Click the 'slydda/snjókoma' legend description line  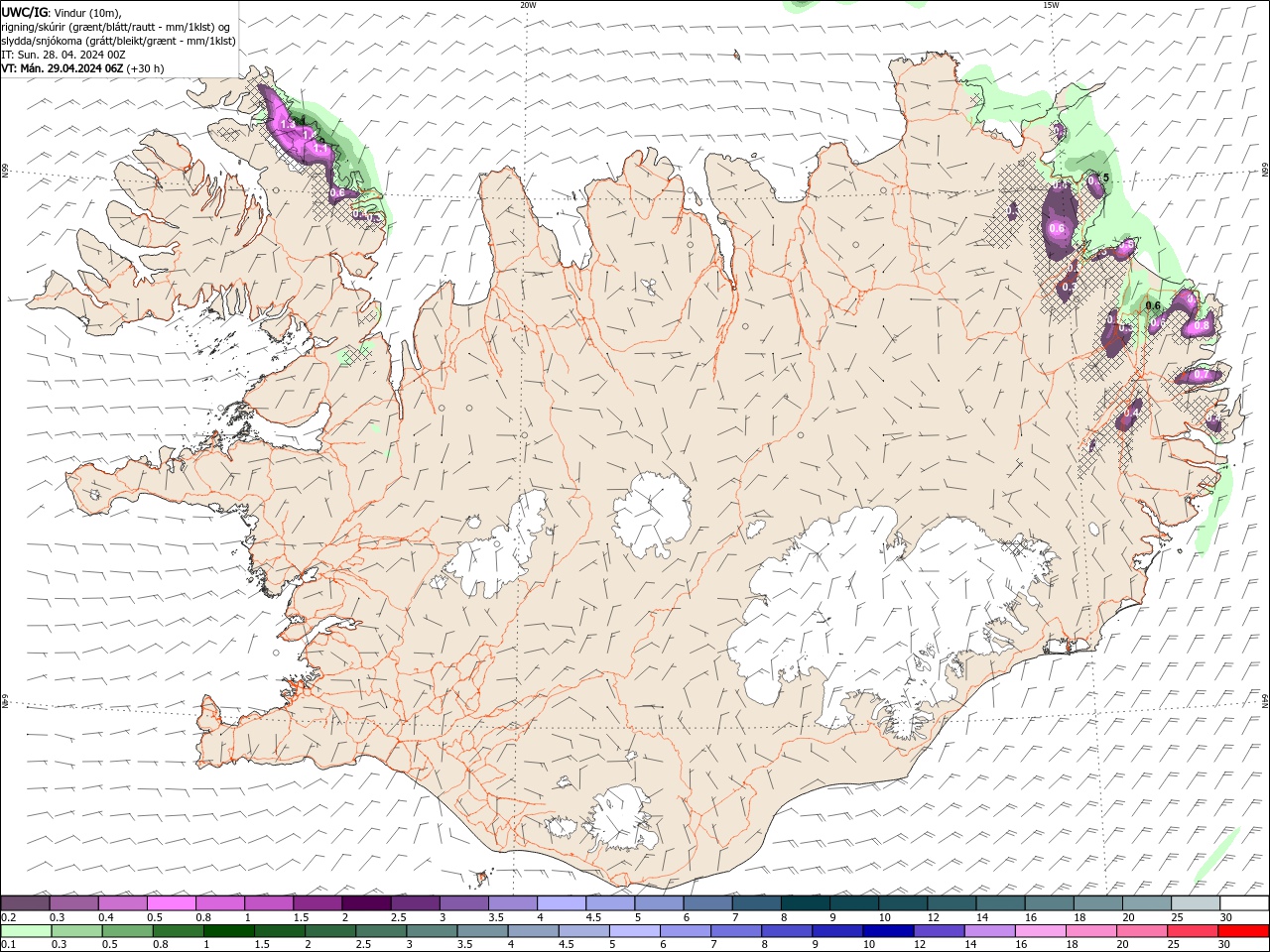(118, 41)
